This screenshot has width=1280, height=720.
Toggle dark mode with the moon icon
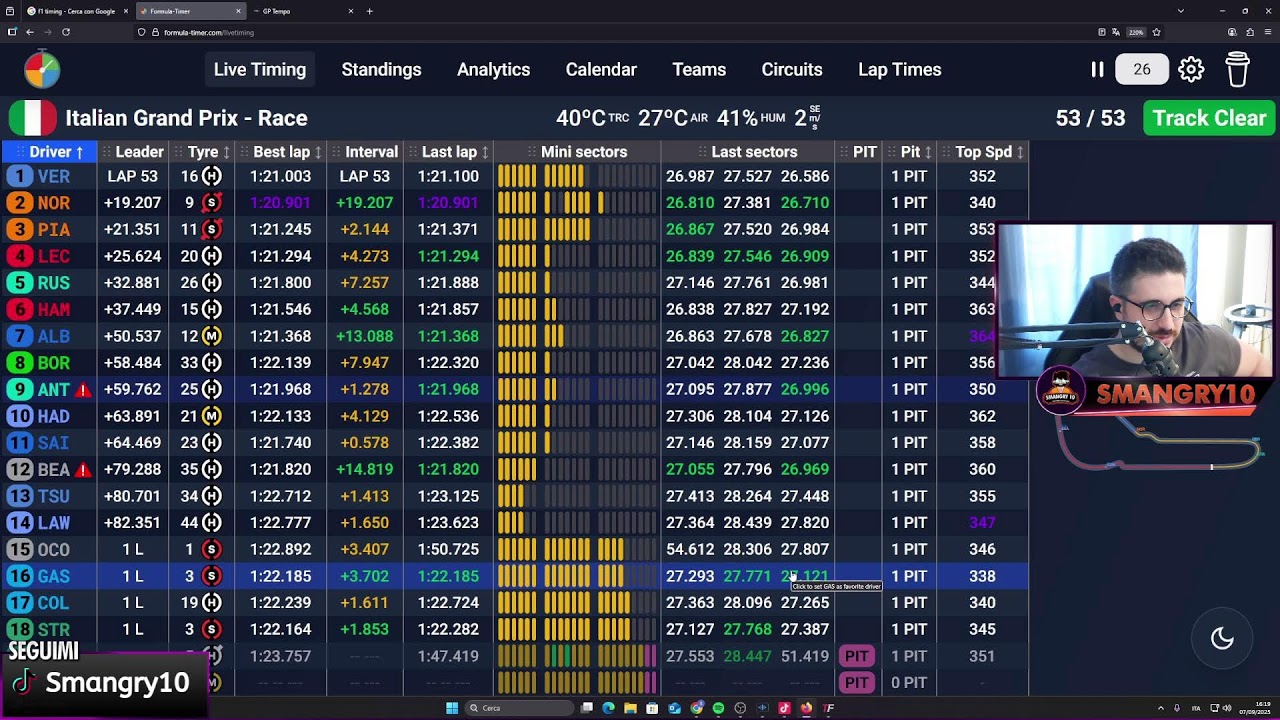click(x=1222, y=639)
